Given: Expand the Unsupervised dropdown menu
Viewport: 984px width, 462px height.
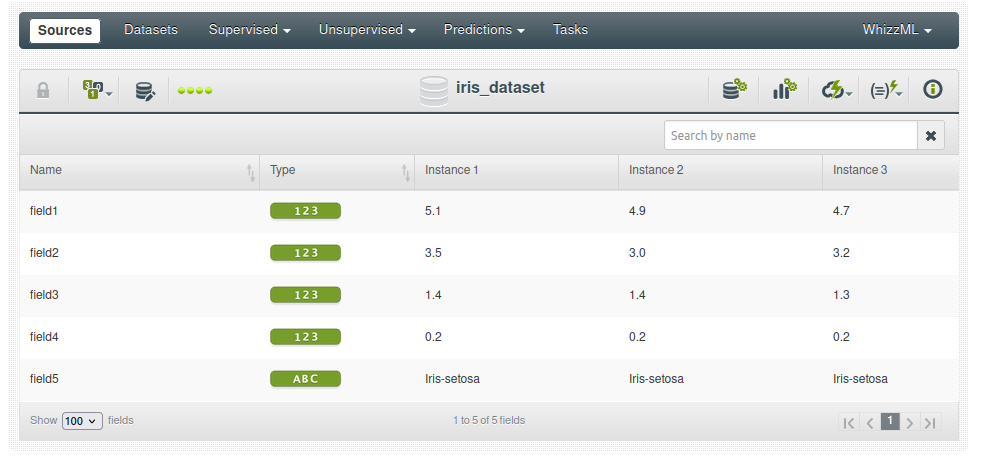Looking at the screenshot, I should 367,30.
